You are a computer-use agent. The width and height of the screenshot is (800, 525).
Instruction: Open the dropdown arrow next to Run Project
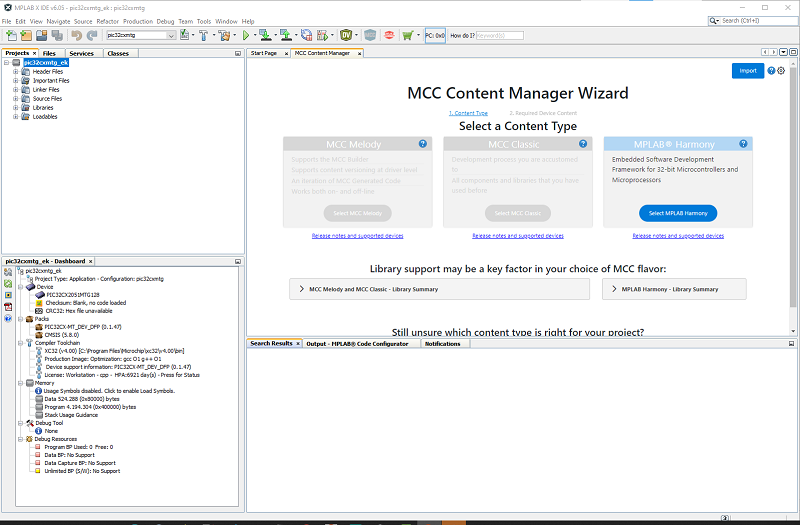click(255, 35)
